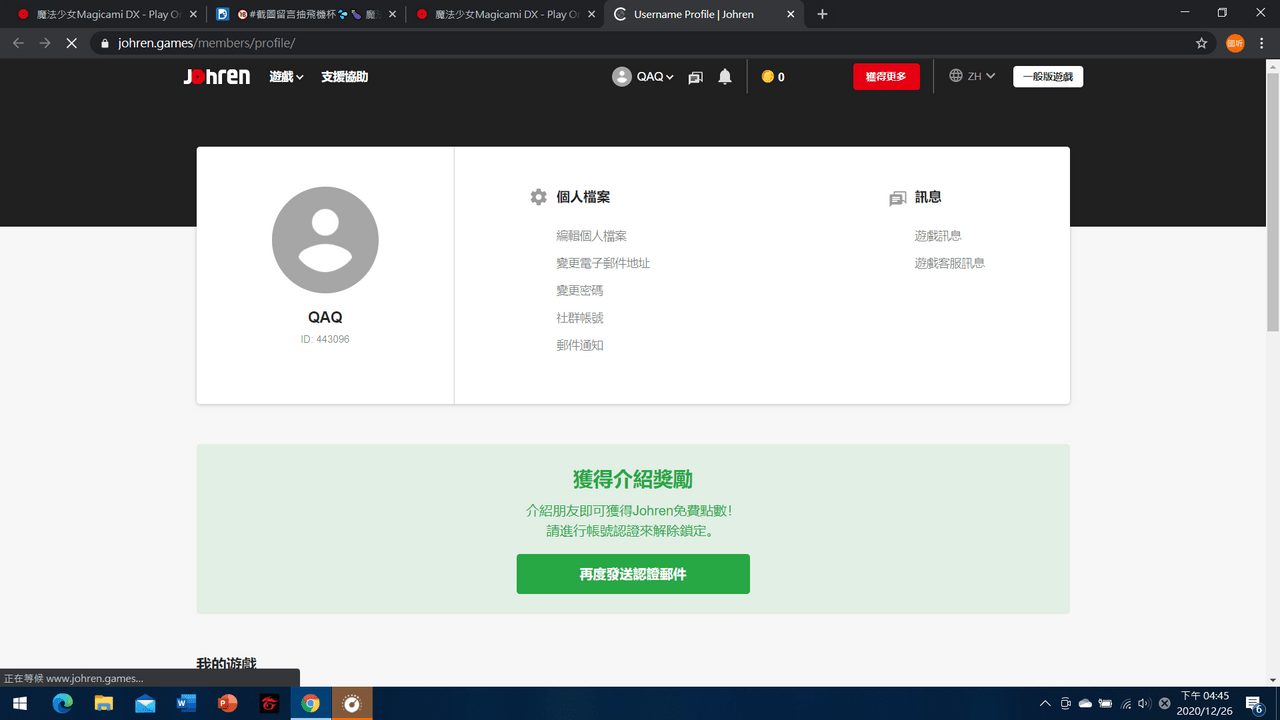Expand the 遊戲 dropdown menu
The image size is (1280, 720).
[286, 77]
